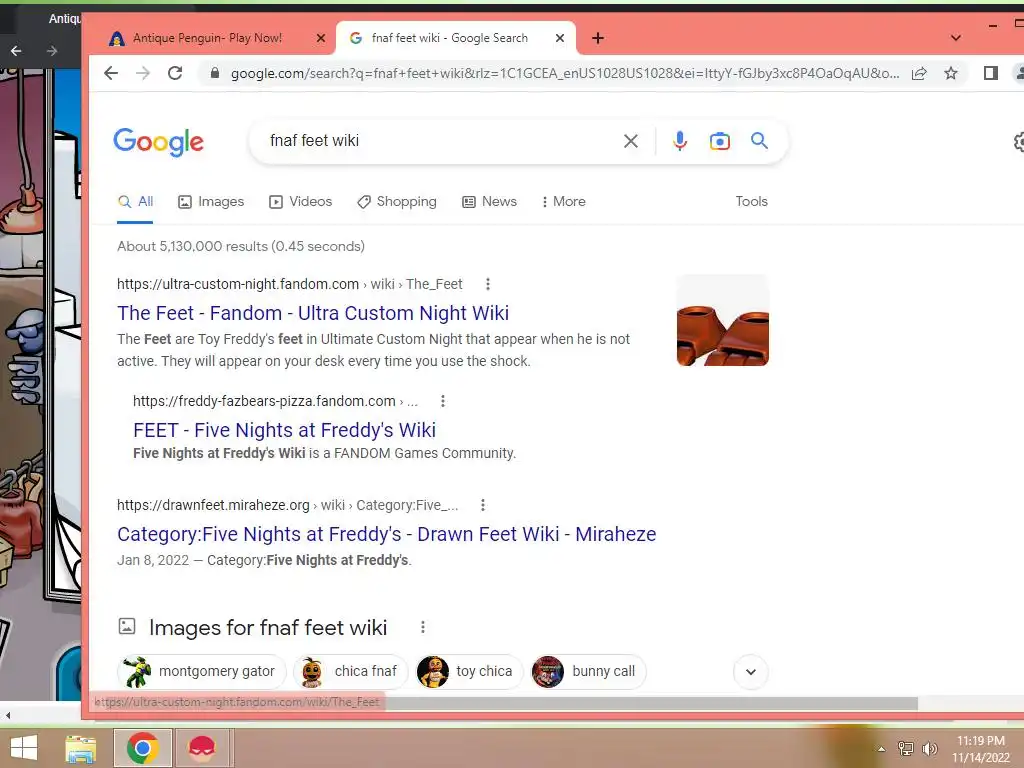Open The Feet - Fandom - Ultra Custom Night Wiki

(313, 313)
